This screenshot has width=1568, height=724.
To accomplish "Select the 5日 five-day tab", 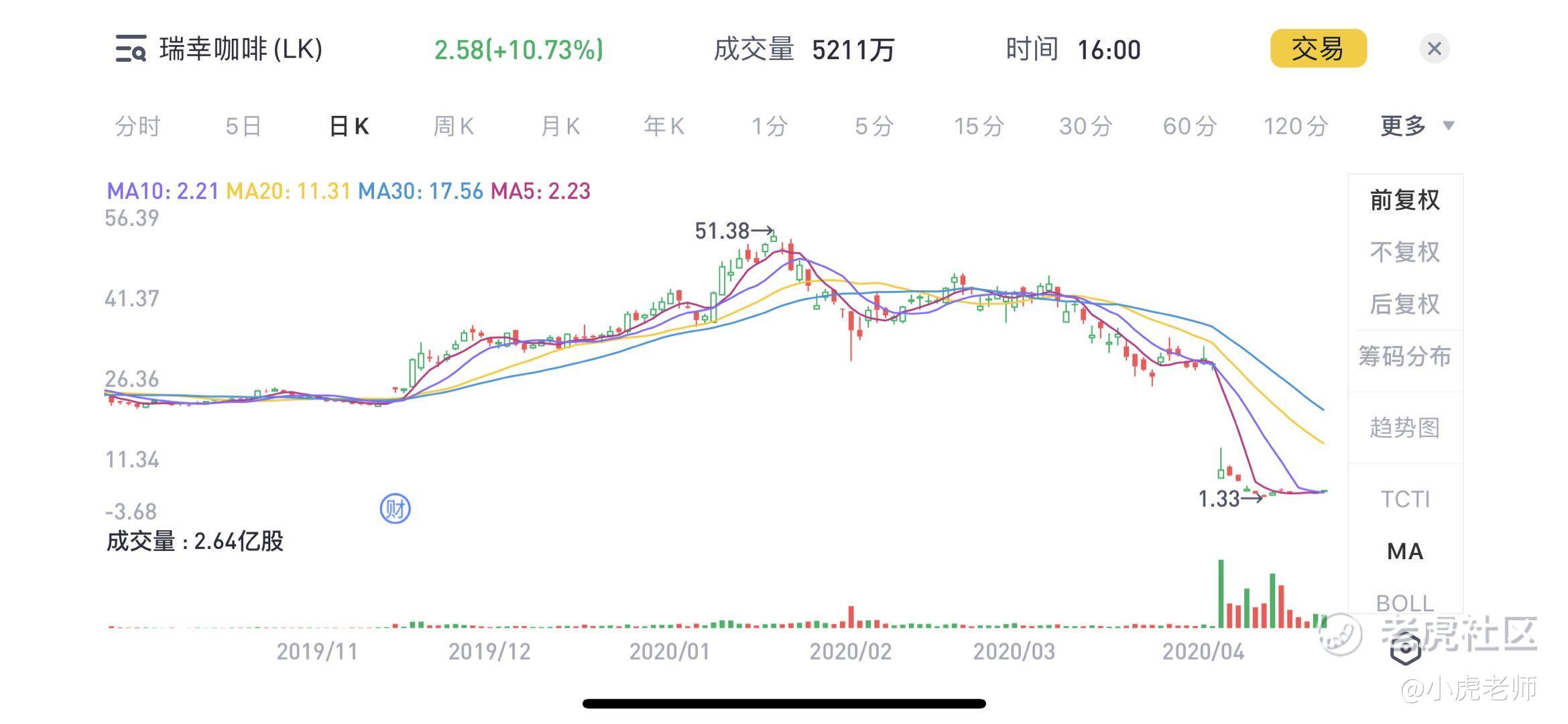I will point(243,126).
